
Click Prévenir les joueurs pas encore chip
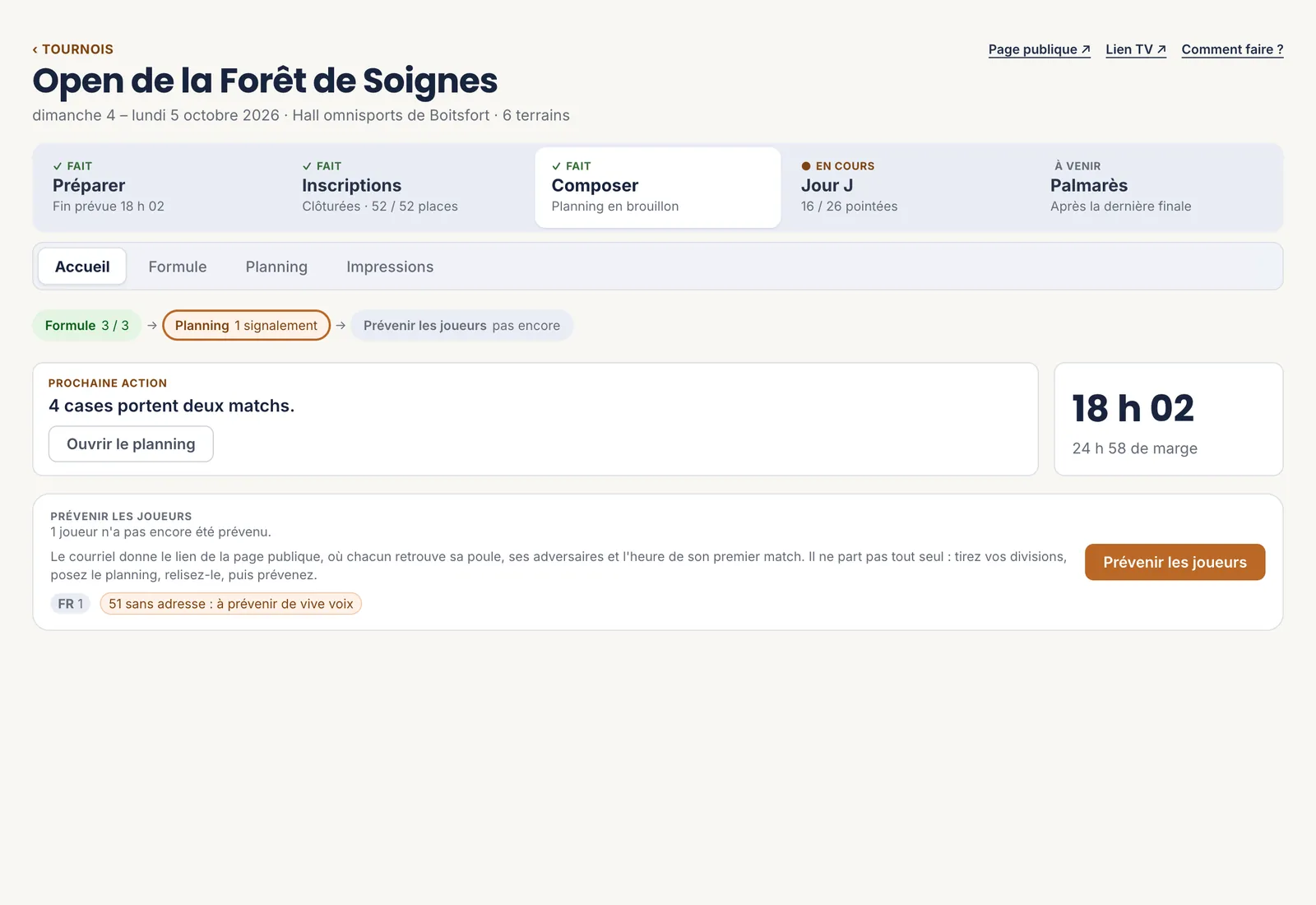(x=461, y=325)
